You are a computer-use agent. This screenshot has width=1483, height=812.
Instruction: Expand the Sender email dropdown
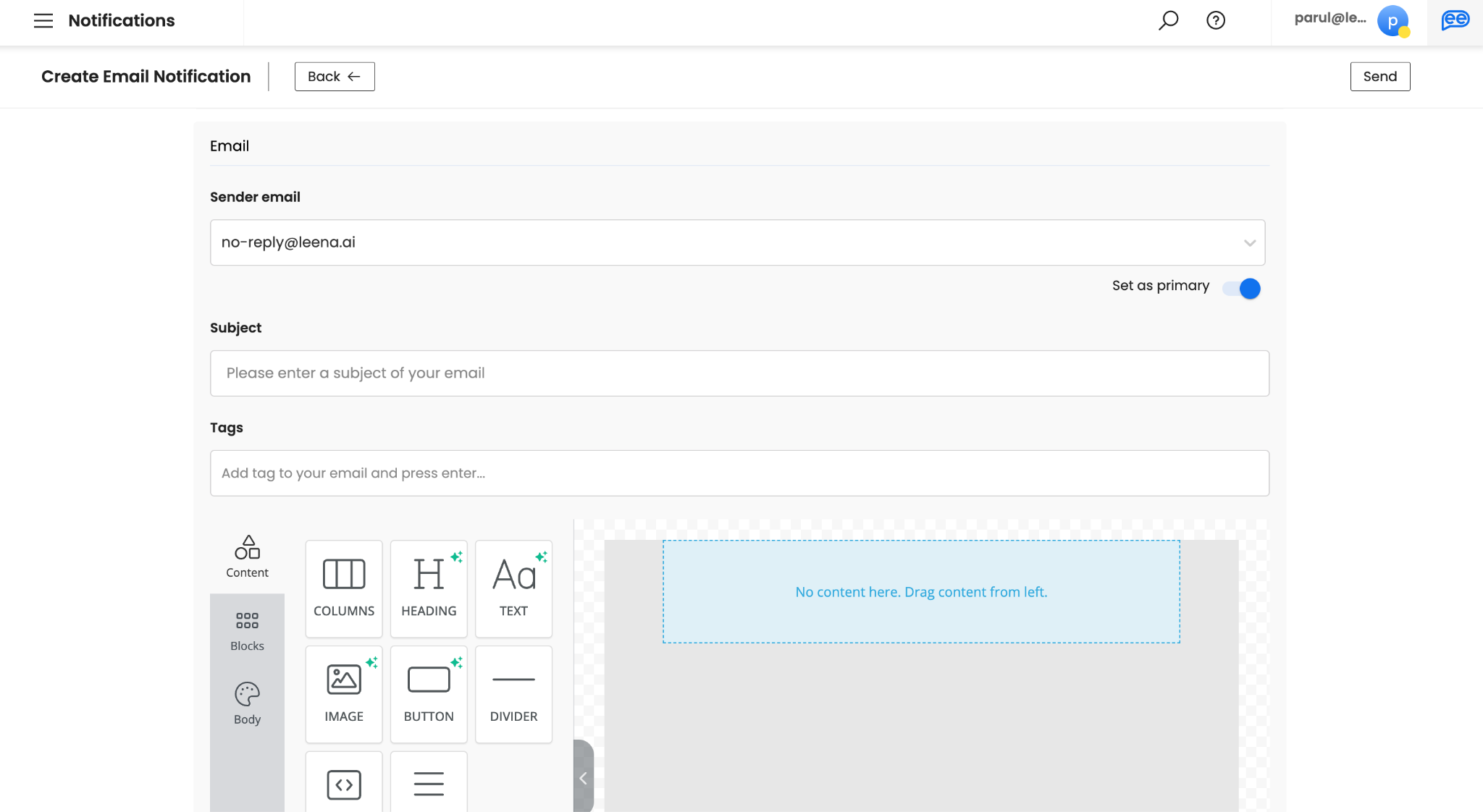pos(1249,243)
